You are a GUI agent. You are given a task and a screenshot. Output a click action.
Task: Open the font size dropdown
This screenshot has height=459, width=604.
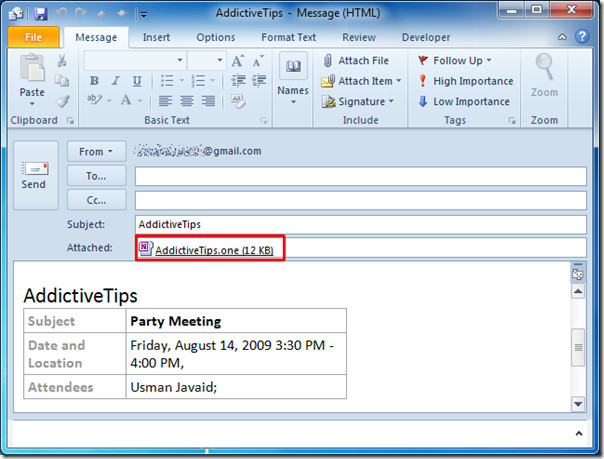[x=220, y=60]
